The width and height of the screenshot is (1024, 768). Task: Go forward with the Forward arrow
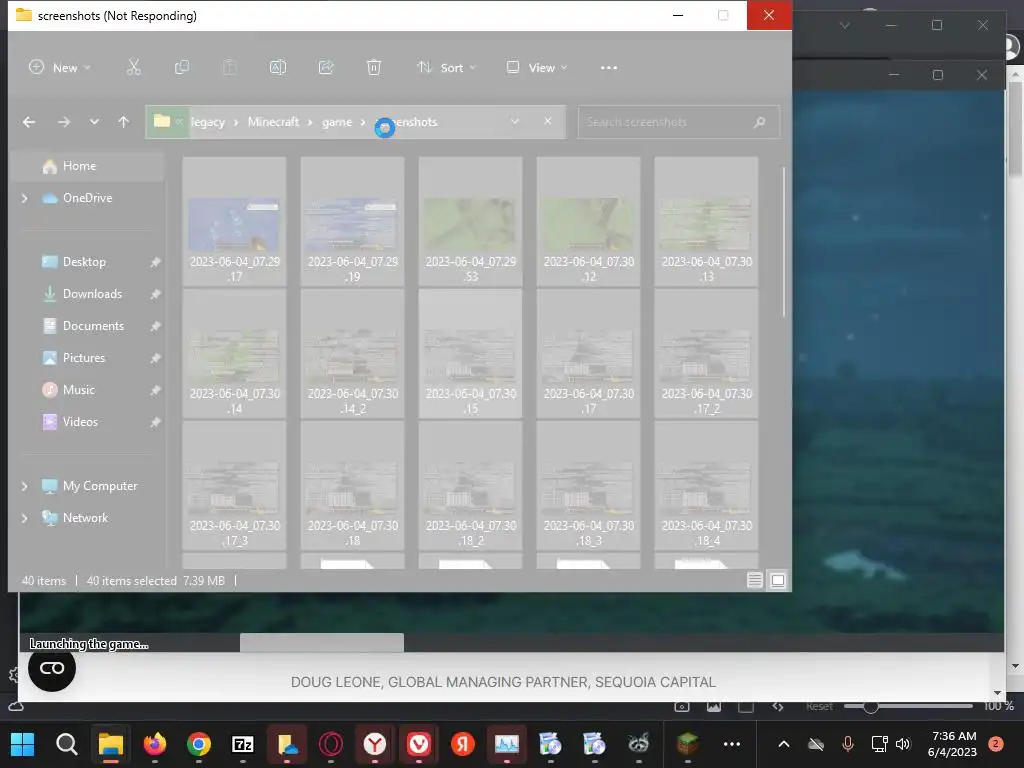pyautogui.click(x=63, y=121)
